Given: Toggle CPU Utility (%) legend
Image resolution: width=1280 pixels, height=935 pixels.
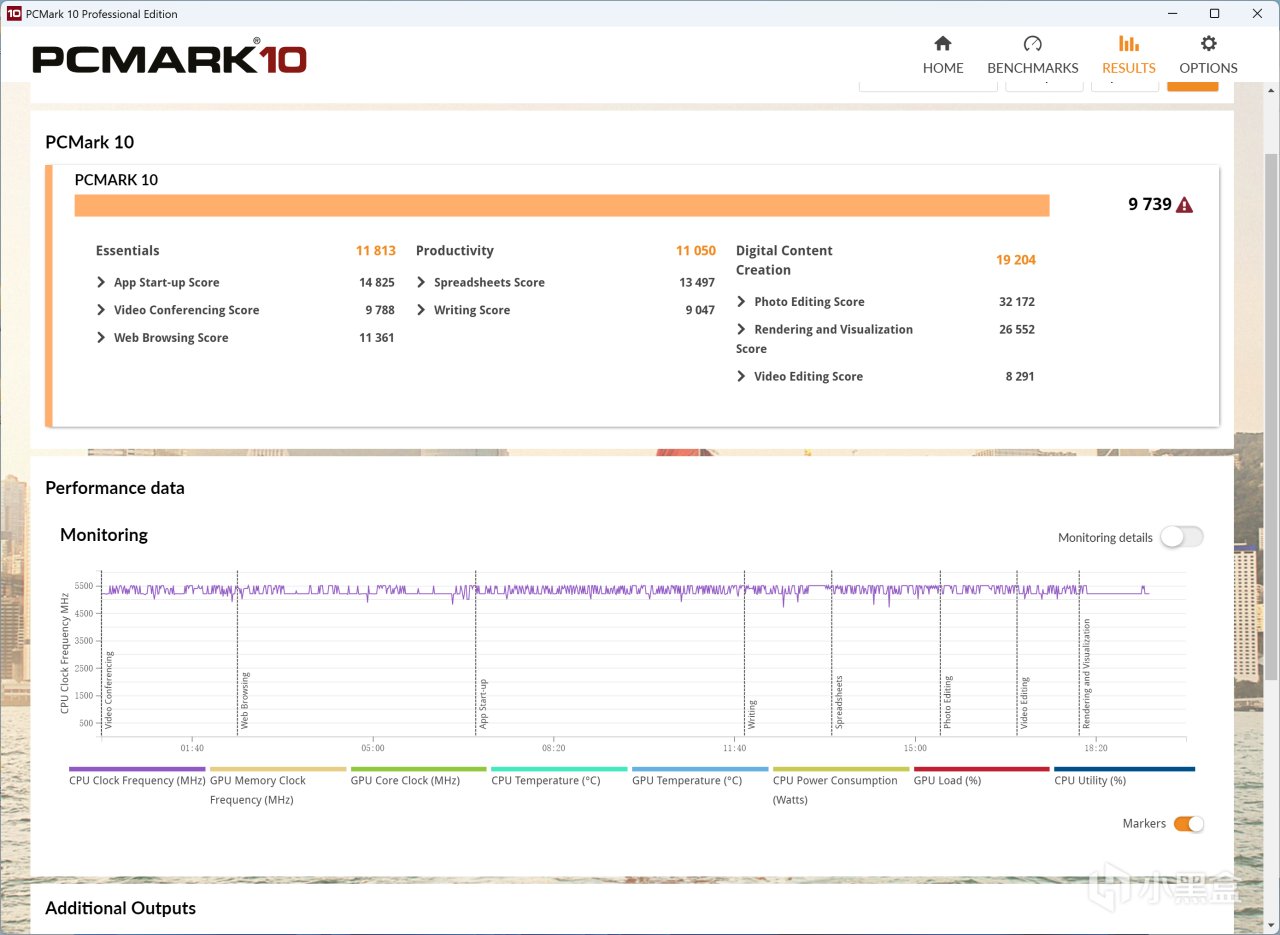Looking at the screenshot, I should (1124, 777).
